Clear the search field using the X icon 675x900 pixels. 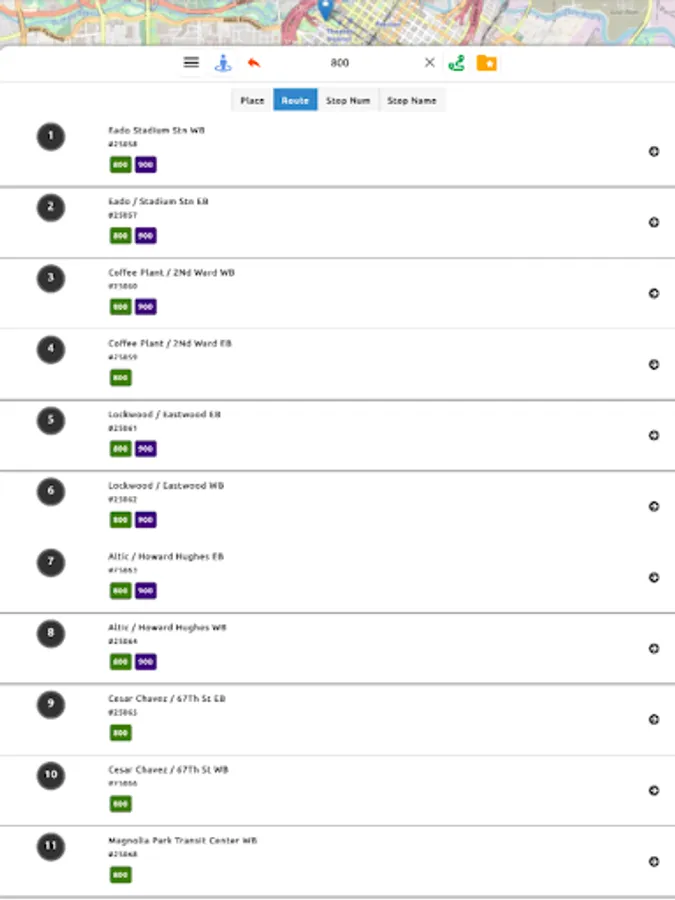(x=429, y=62)
